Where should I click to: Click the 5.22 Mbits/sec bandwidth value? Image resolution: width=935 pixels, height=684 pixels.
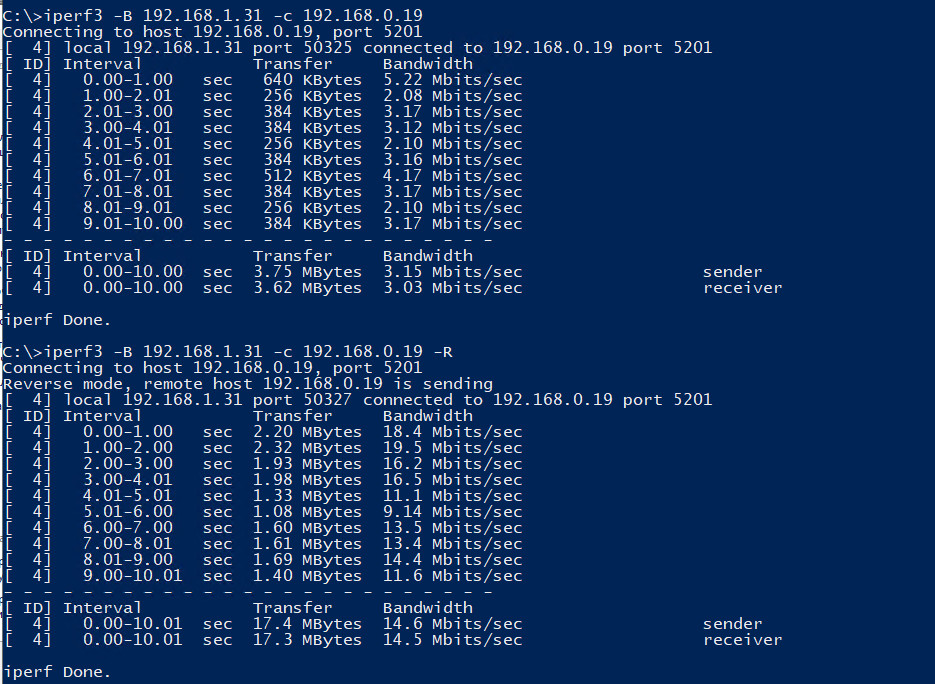point(453,80)
